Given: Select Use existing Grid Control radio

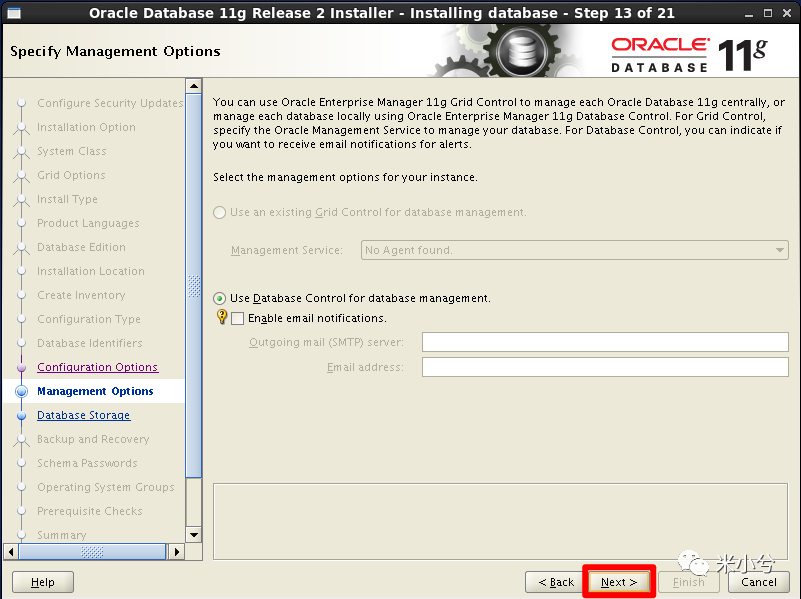Looking at the screenshot, I should [220, 212].
